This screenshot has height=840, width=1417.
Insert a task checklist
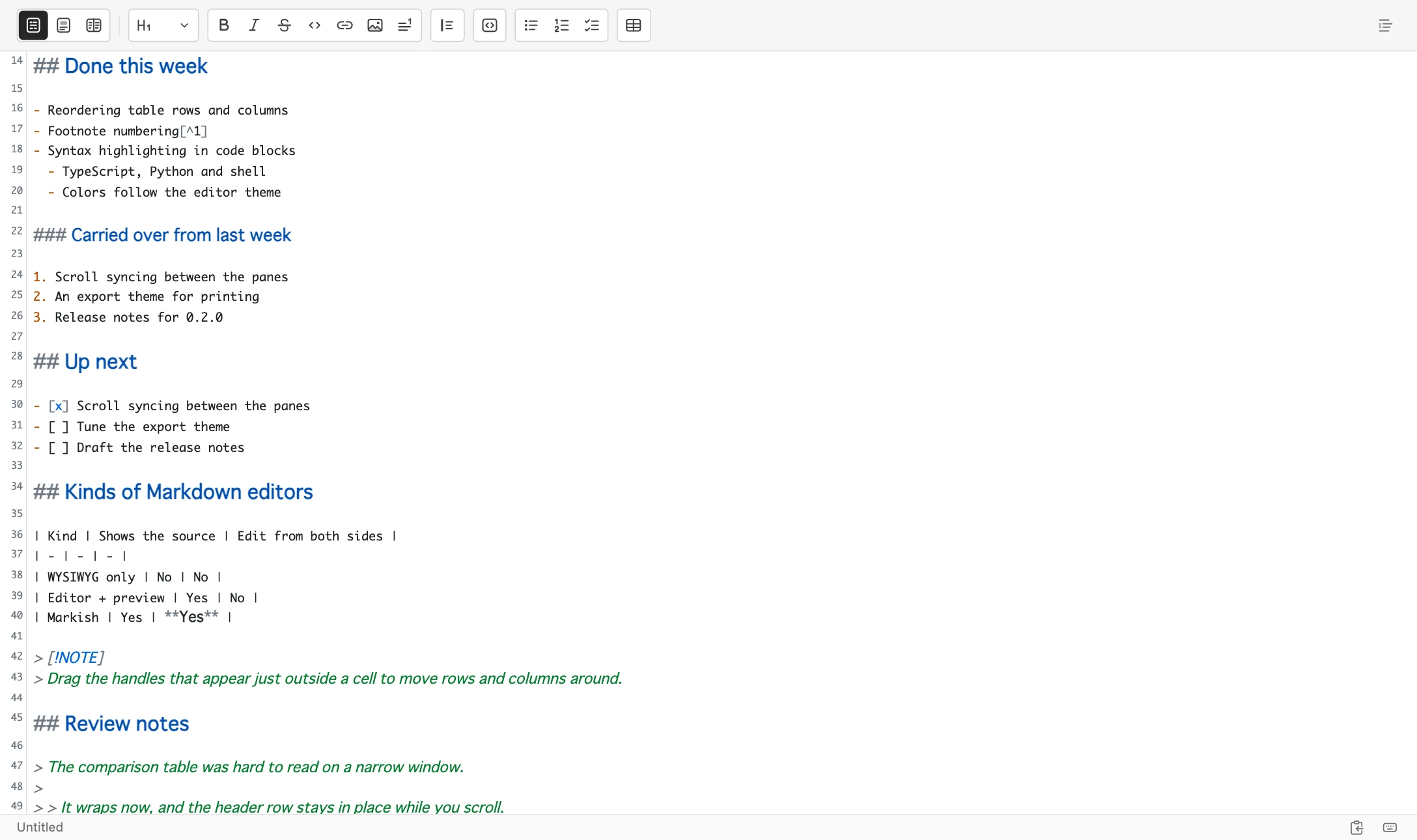pyautogui.click(x=591, y=25)
